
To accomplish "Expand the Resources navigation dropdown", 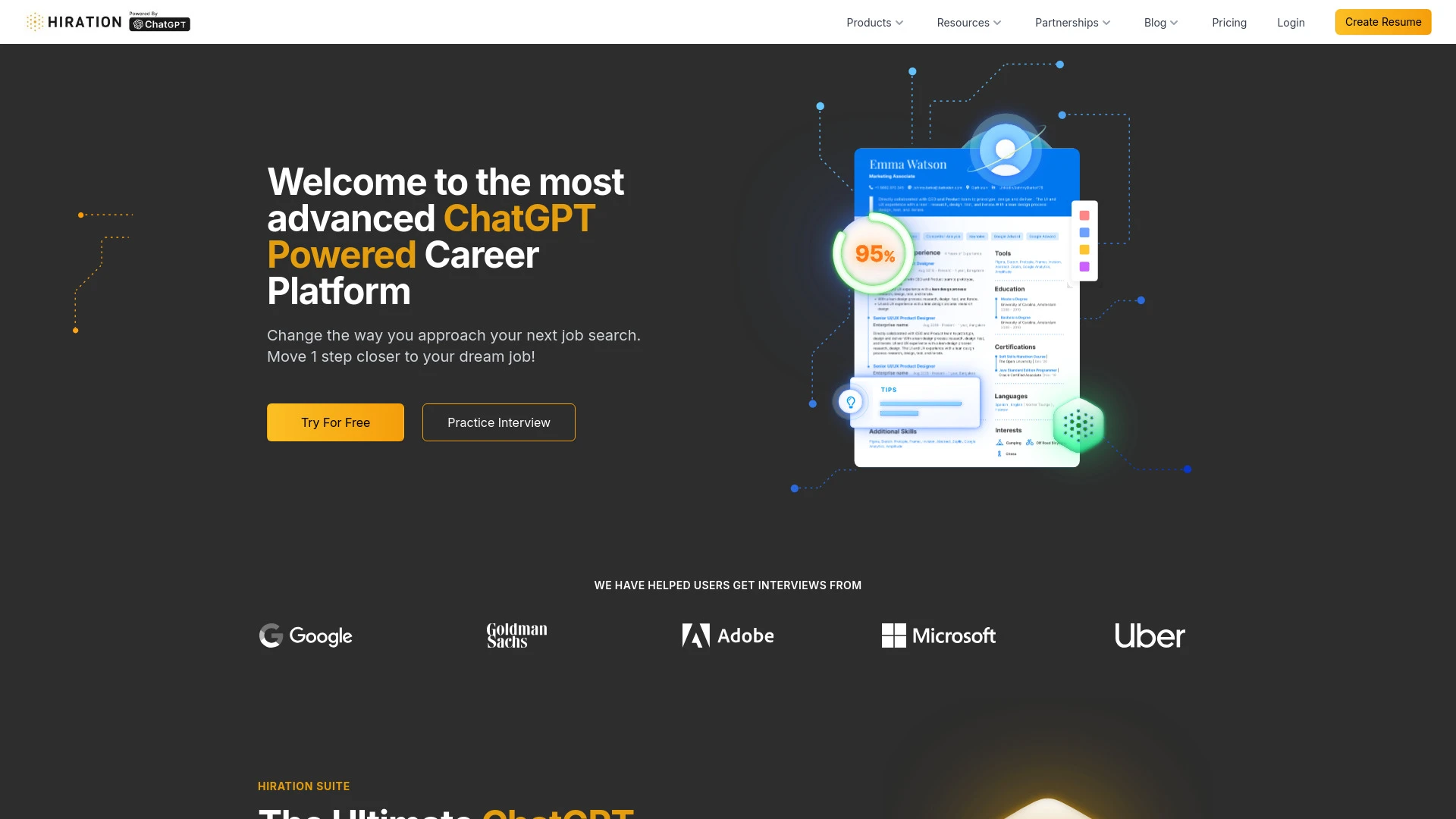I will (968, 22).
